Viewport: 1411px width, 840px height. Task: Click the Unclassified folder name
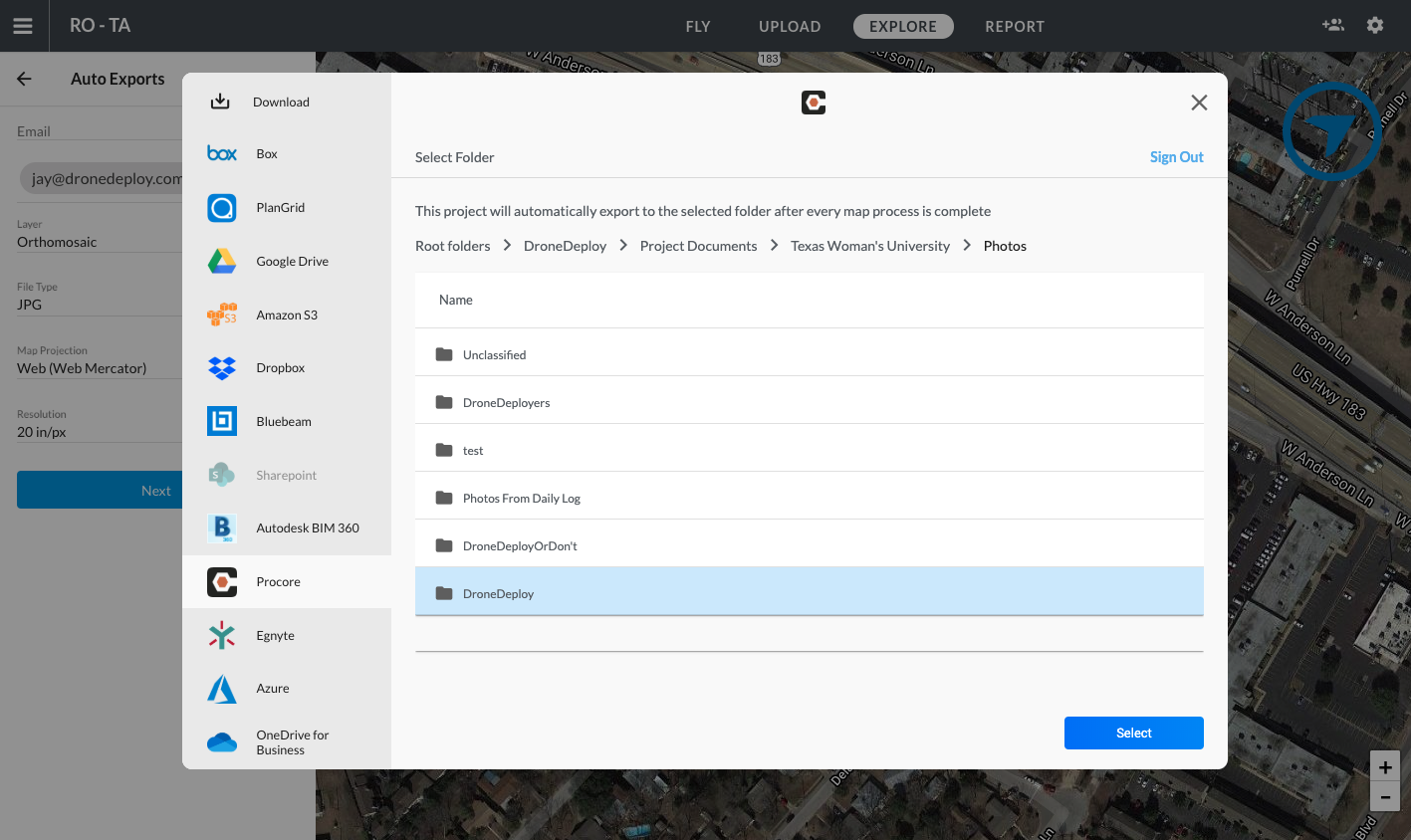coord(494,354)
